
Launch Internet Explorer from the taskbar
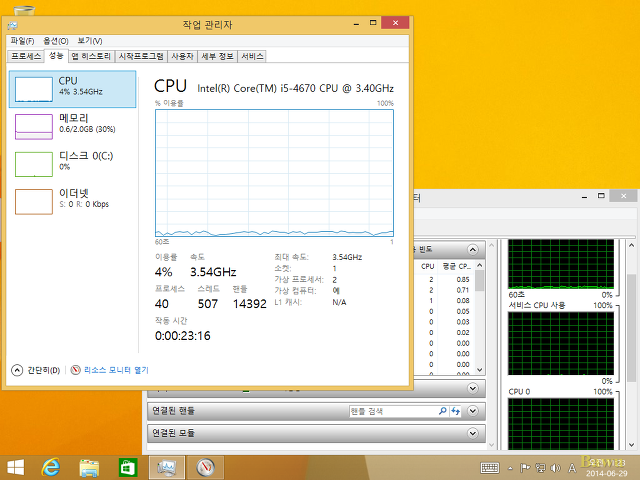51,467
